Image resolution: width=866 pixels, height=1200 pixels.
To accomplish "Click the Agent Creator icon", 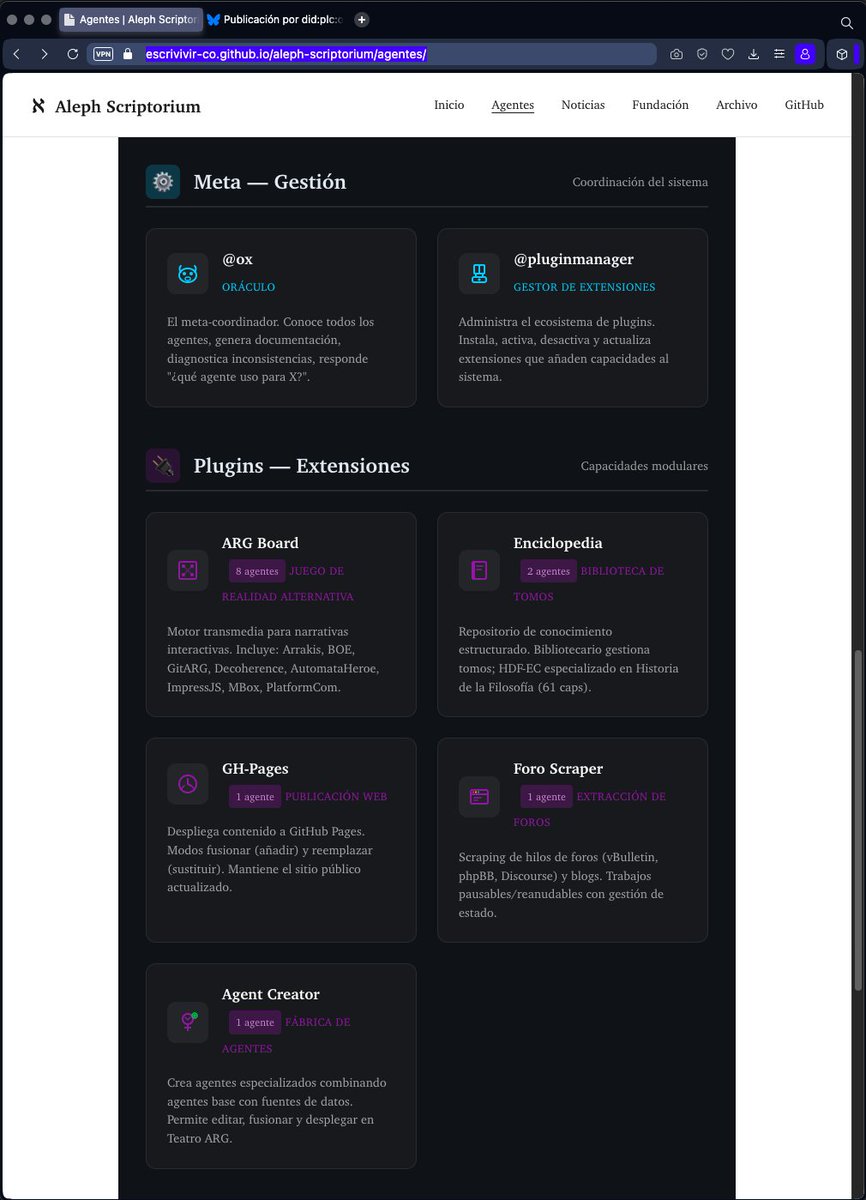I will point(188,1022).
